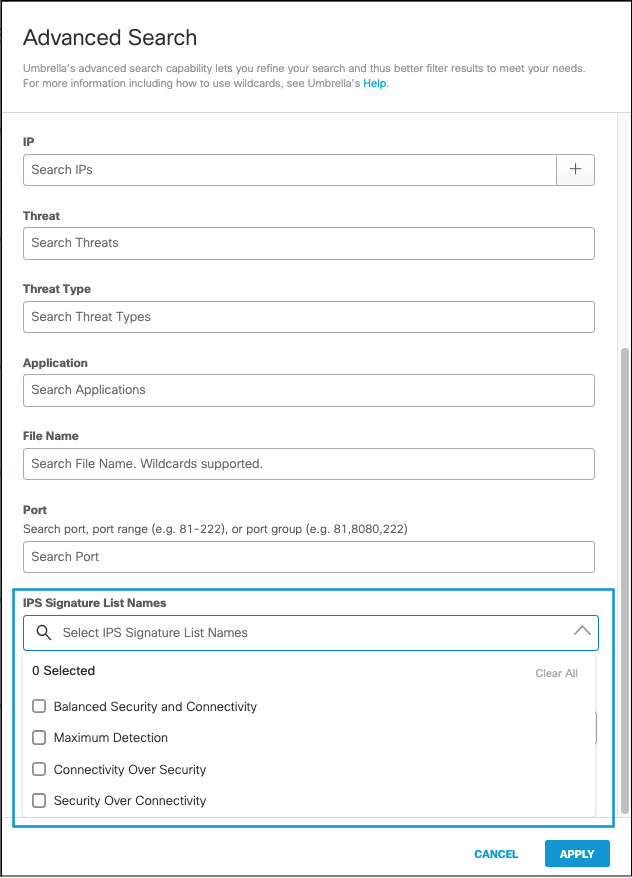Viewport: 632px width, 878px height.
Task: Open the Select IPS Signature List Names picker
Action: (300, 632)
